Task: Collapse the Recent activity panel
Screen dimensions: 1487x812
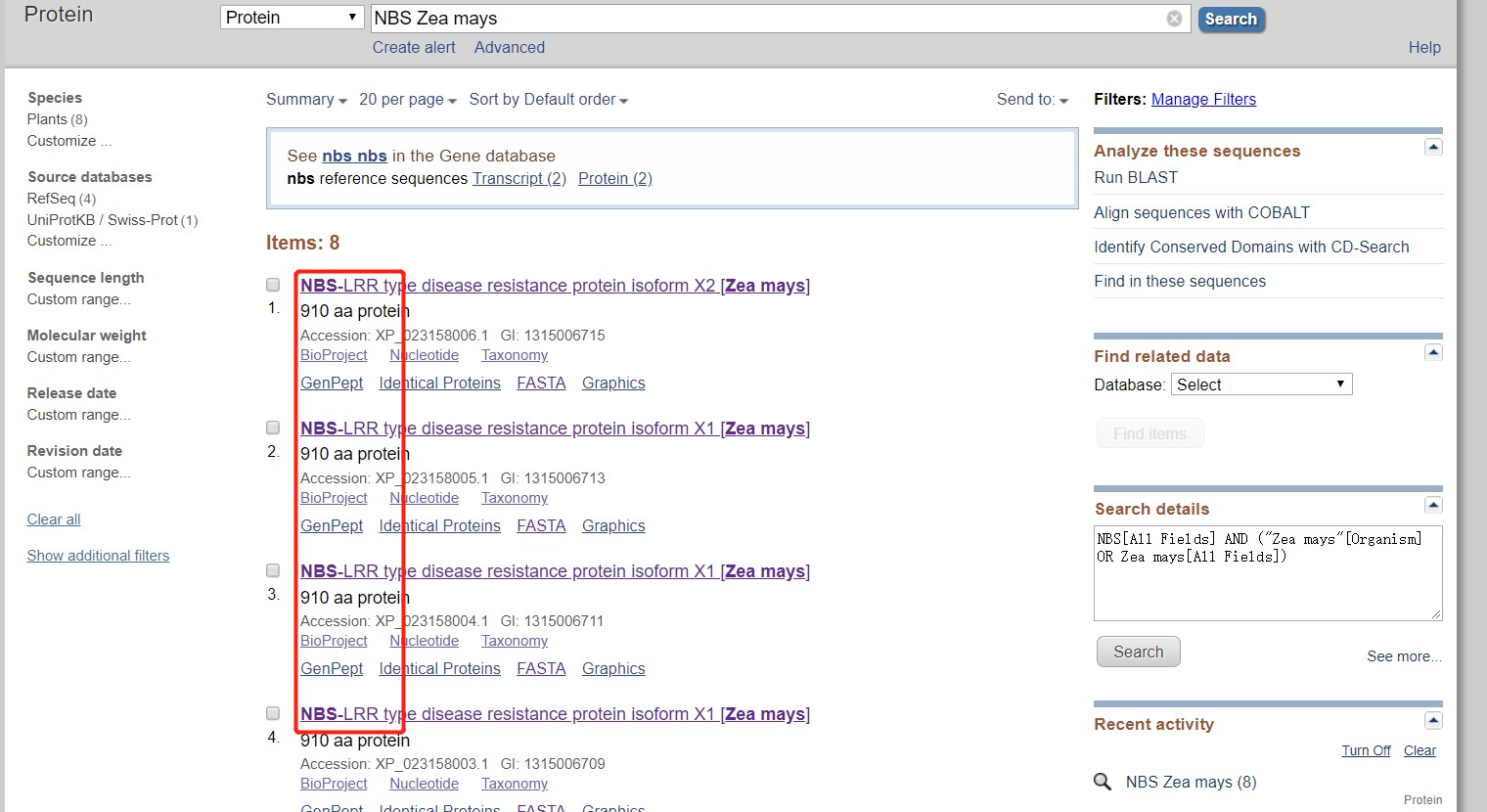Action: 1433,721
